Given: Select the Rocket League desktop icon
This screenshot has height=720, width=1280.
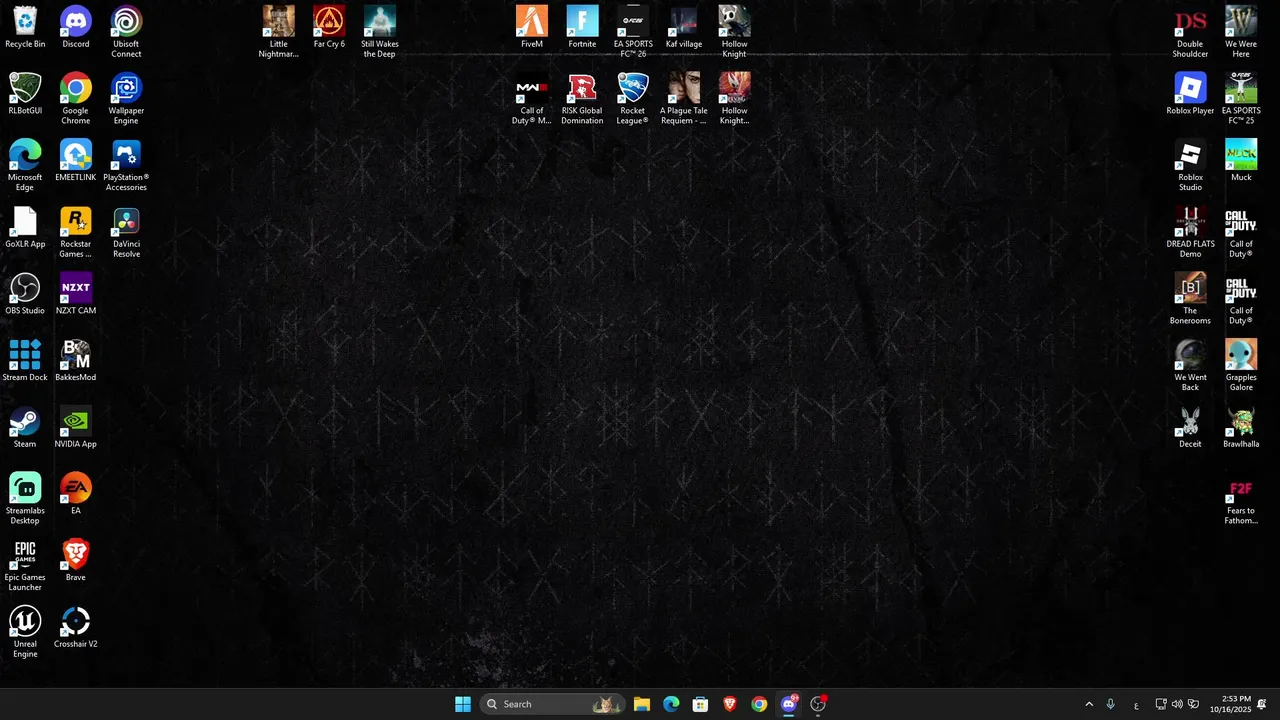Looking at the screenshot, I should pos(633,99).
